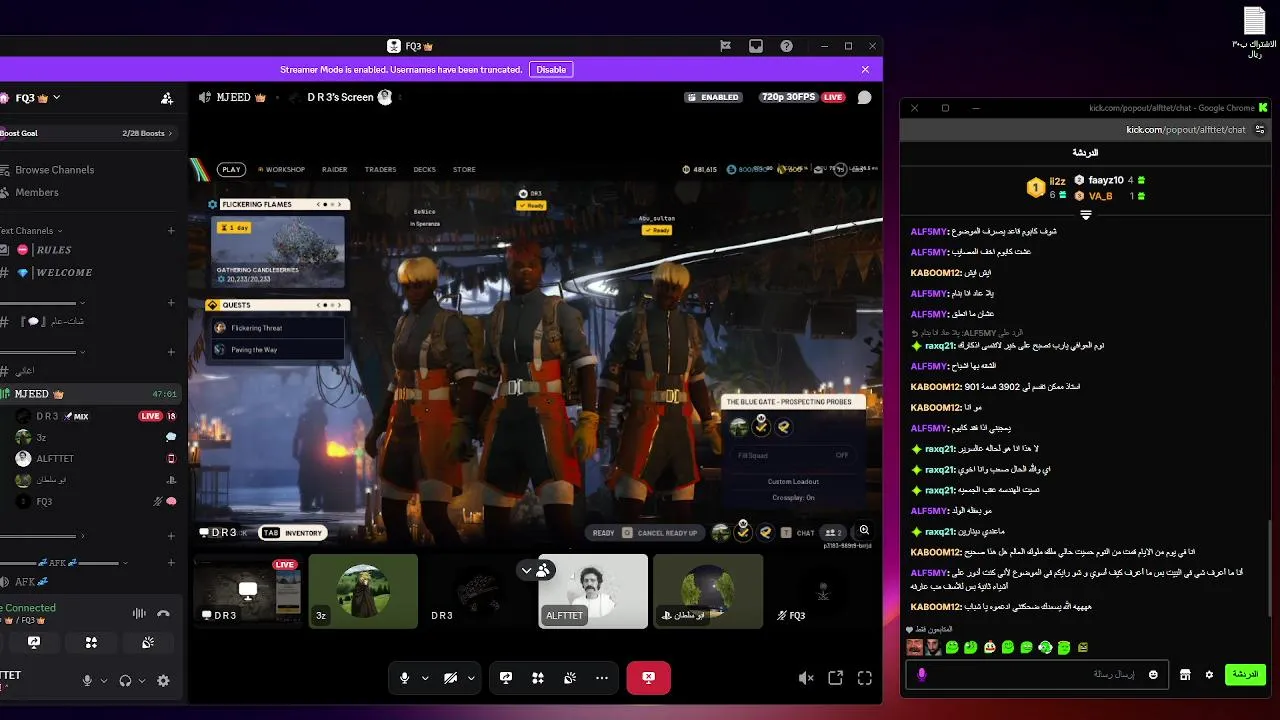Open the emoji picker in Kick chat input
The width and height of the screenshot is (1280, 720).
pyautogui.click(x=1153, y=675)
